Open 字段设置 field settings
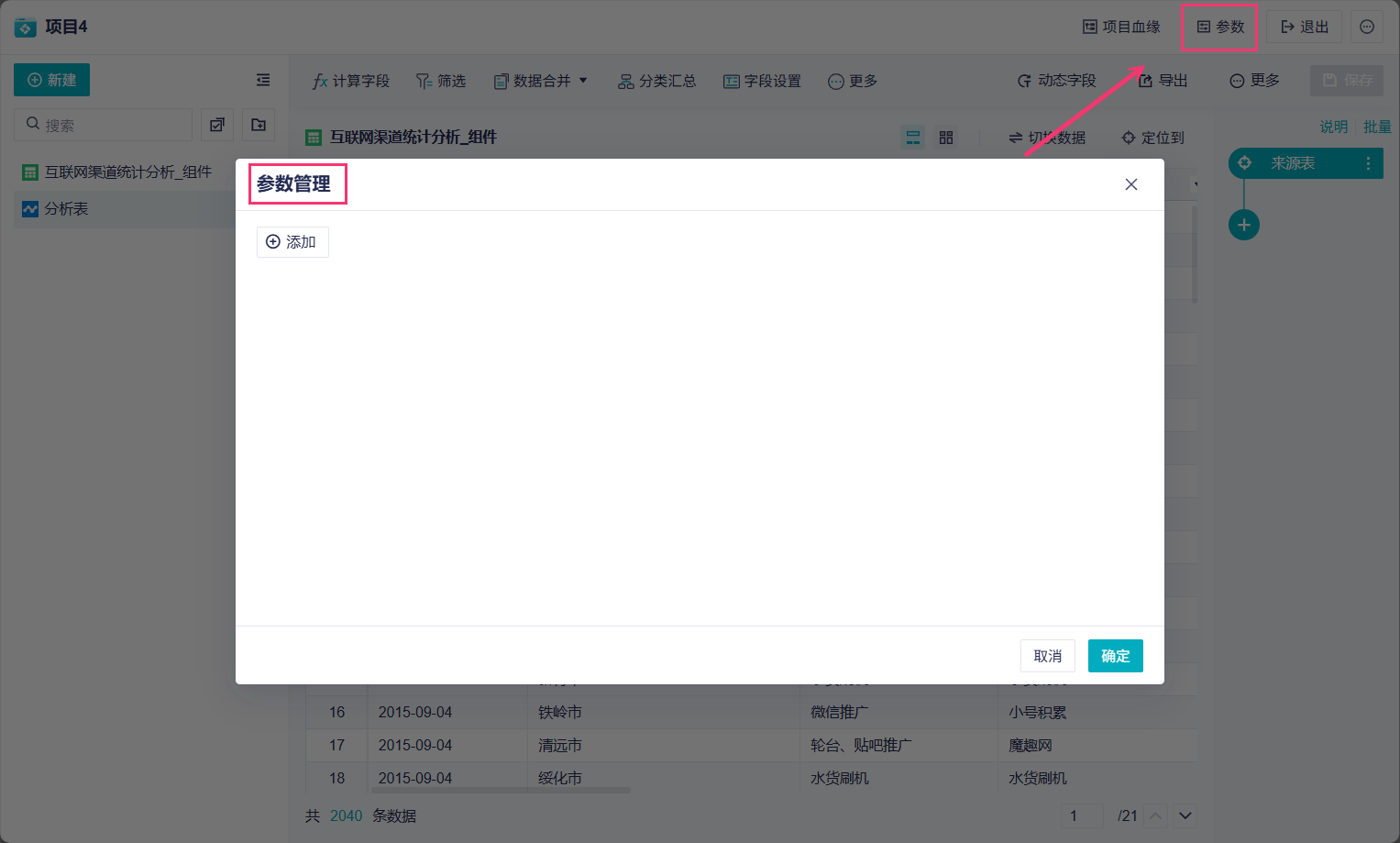1400x843 pixels. 762,81
